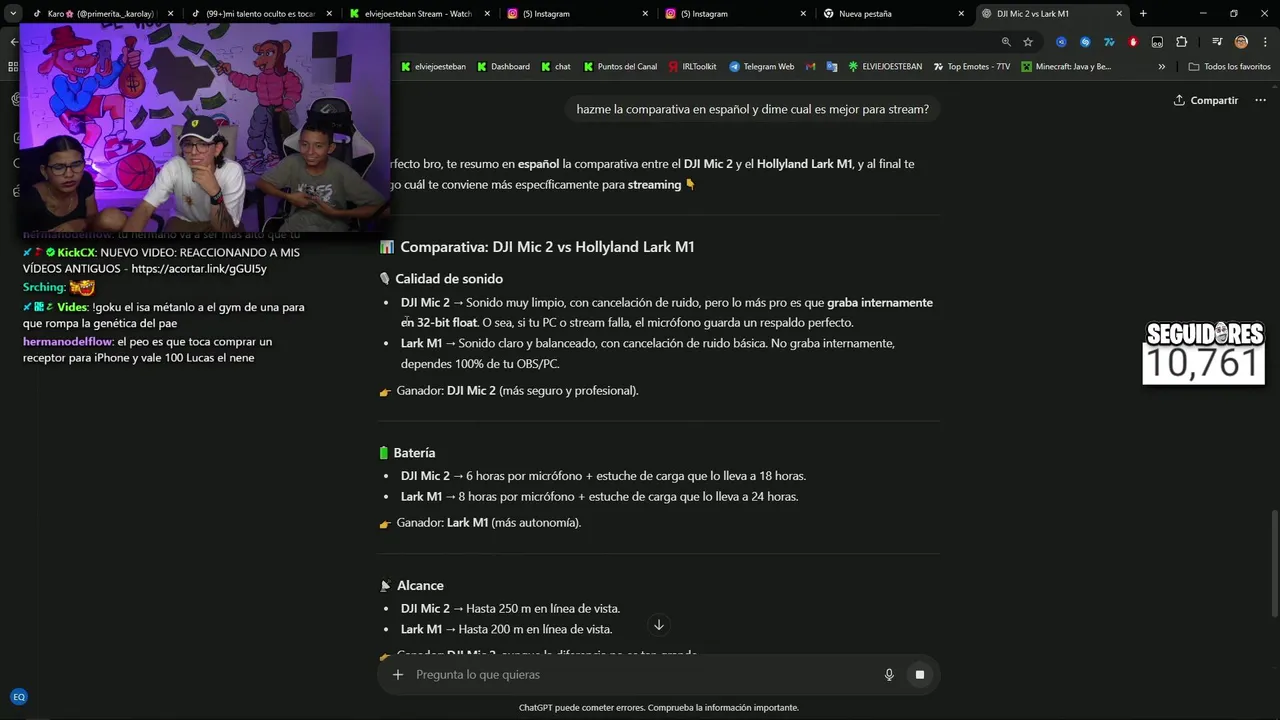The height and width of the screenshot is (720, 1280).
Task: Click the round EQ badge at bottom-left
Action: point(18,697)
